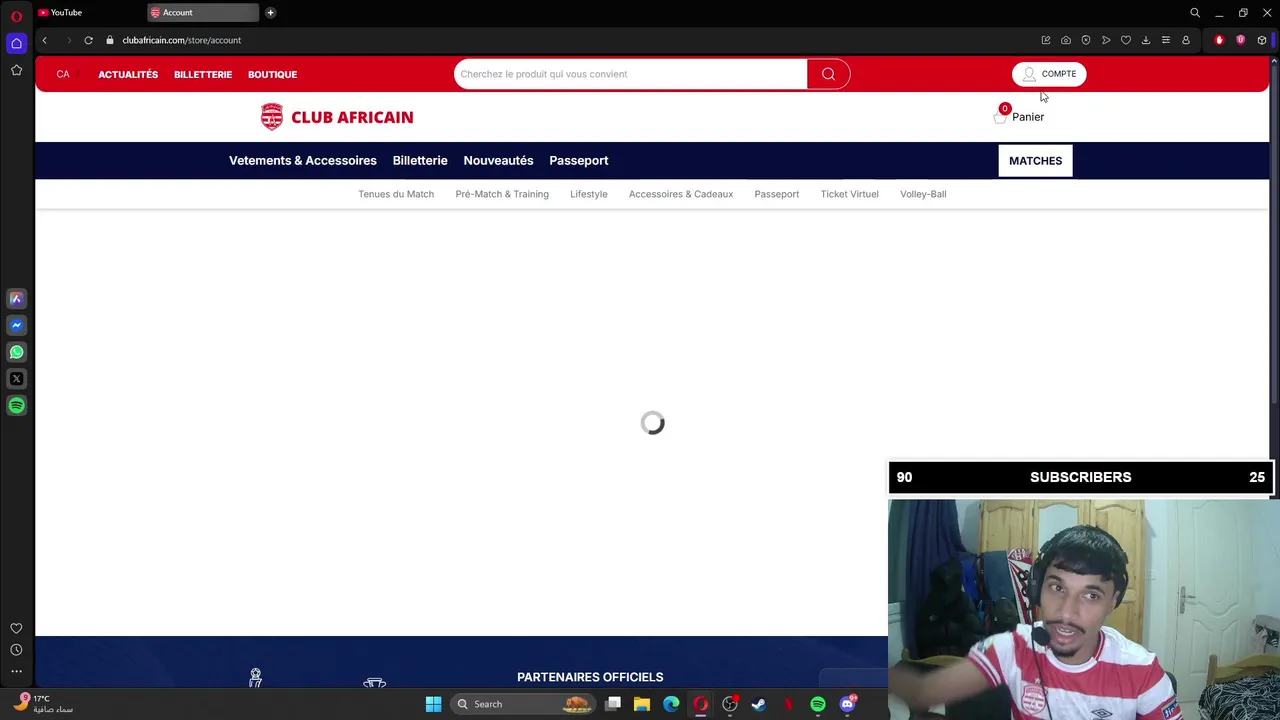
Task: Open Passeport in the navy navigation bar
Action: (579, 160)
